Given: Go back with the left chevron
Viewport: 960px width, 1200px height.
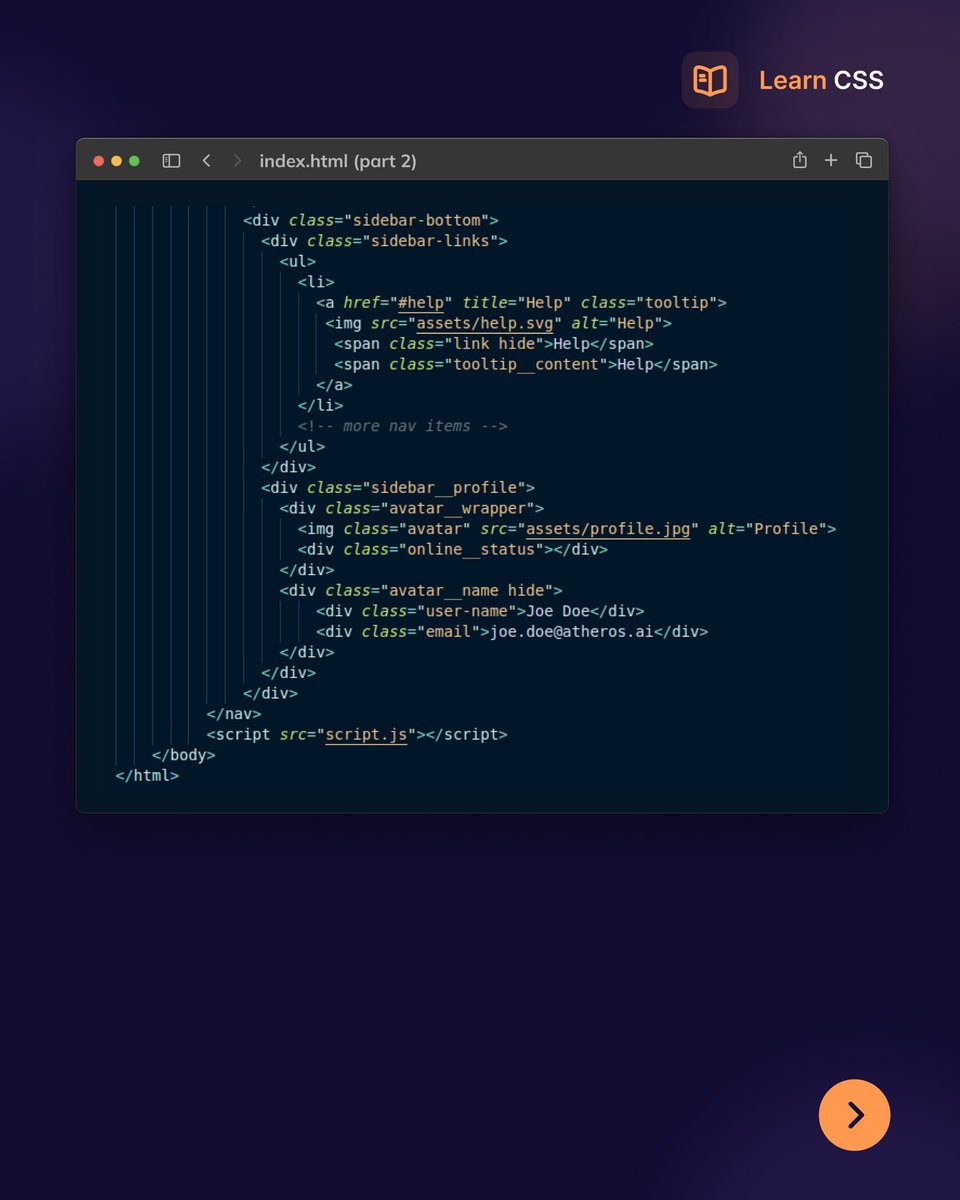Looking at the screenshot, I should pos(206,160).
